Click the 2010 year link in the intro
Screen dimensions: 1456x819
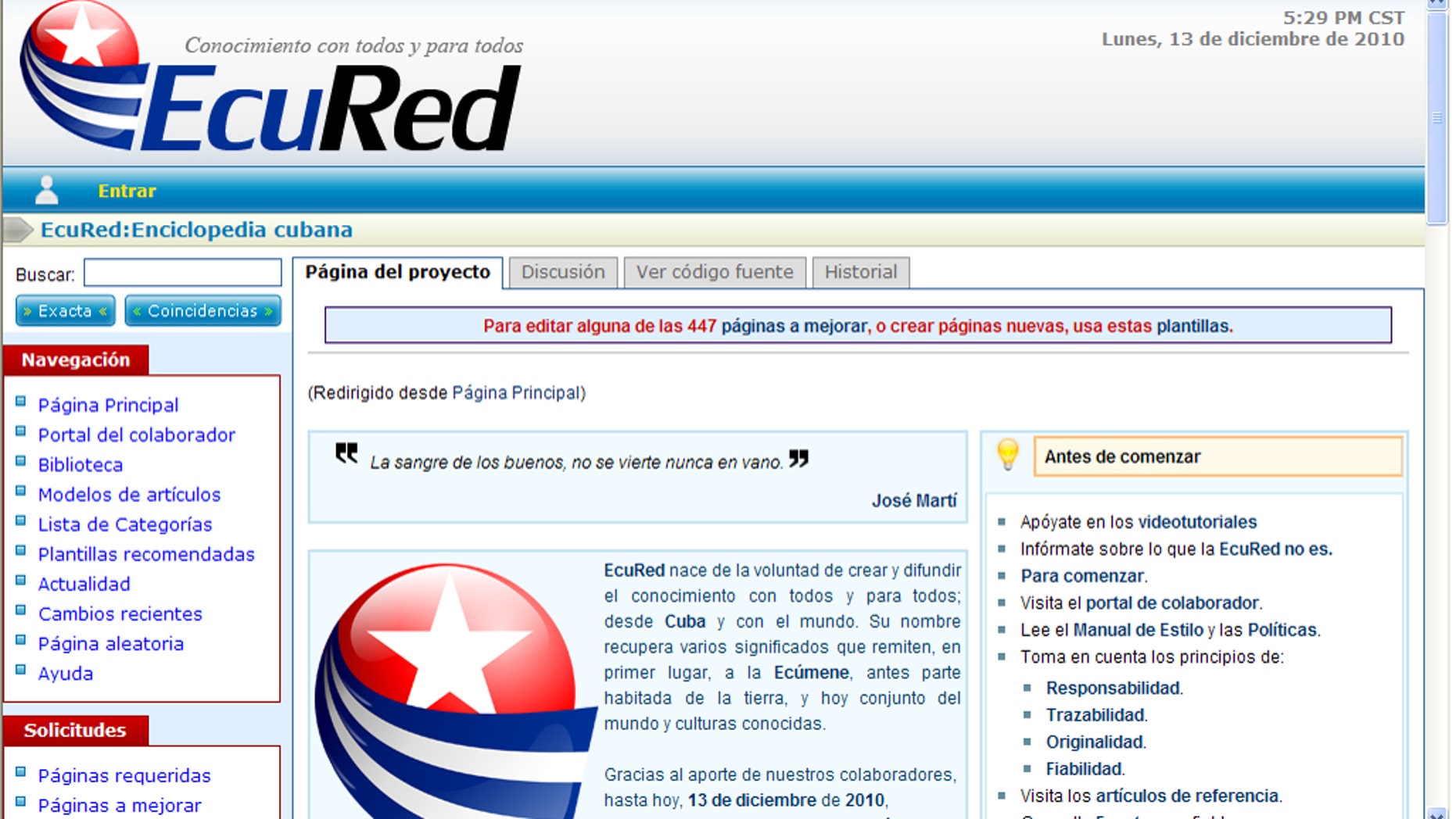click(865, 800)
